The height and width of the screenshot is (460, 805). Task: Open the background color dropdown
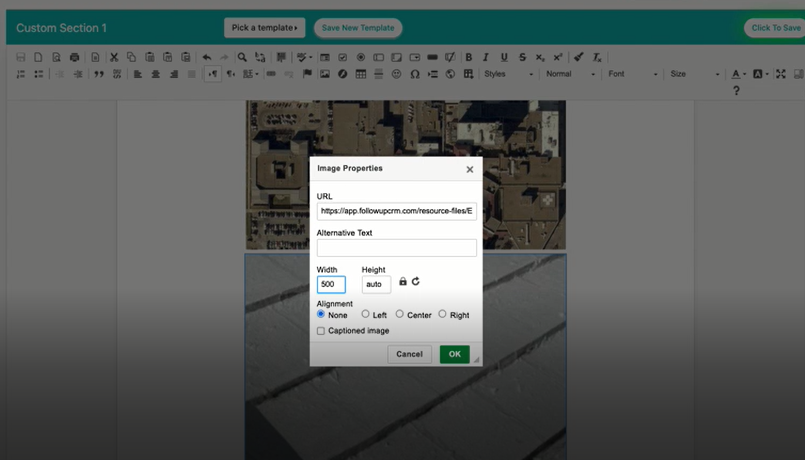(x=760, y=74)
